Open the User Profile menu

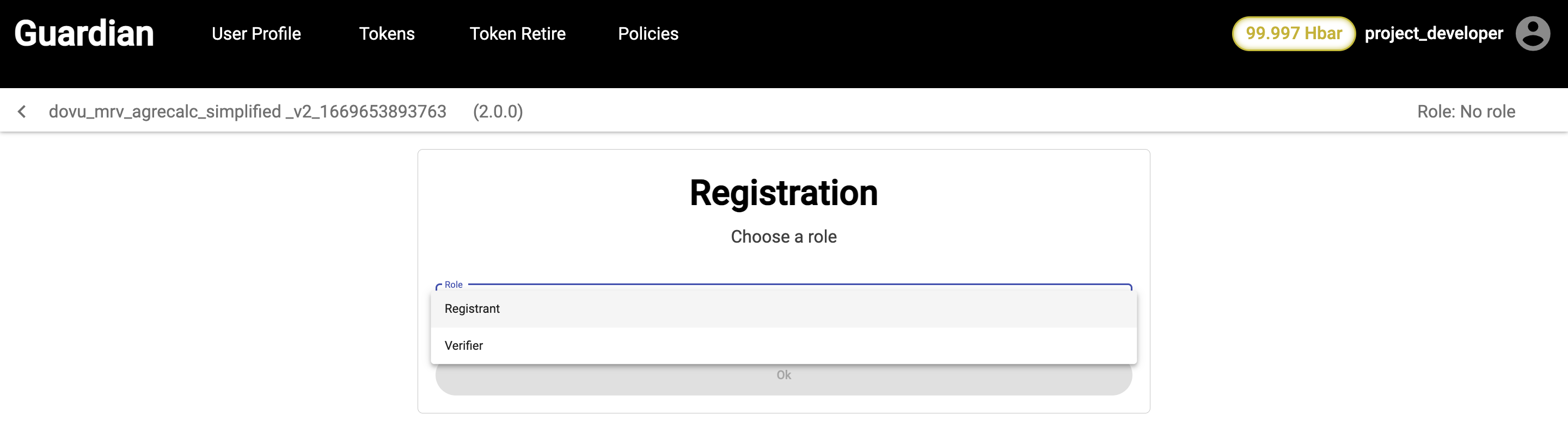click(x=256, y=34)
